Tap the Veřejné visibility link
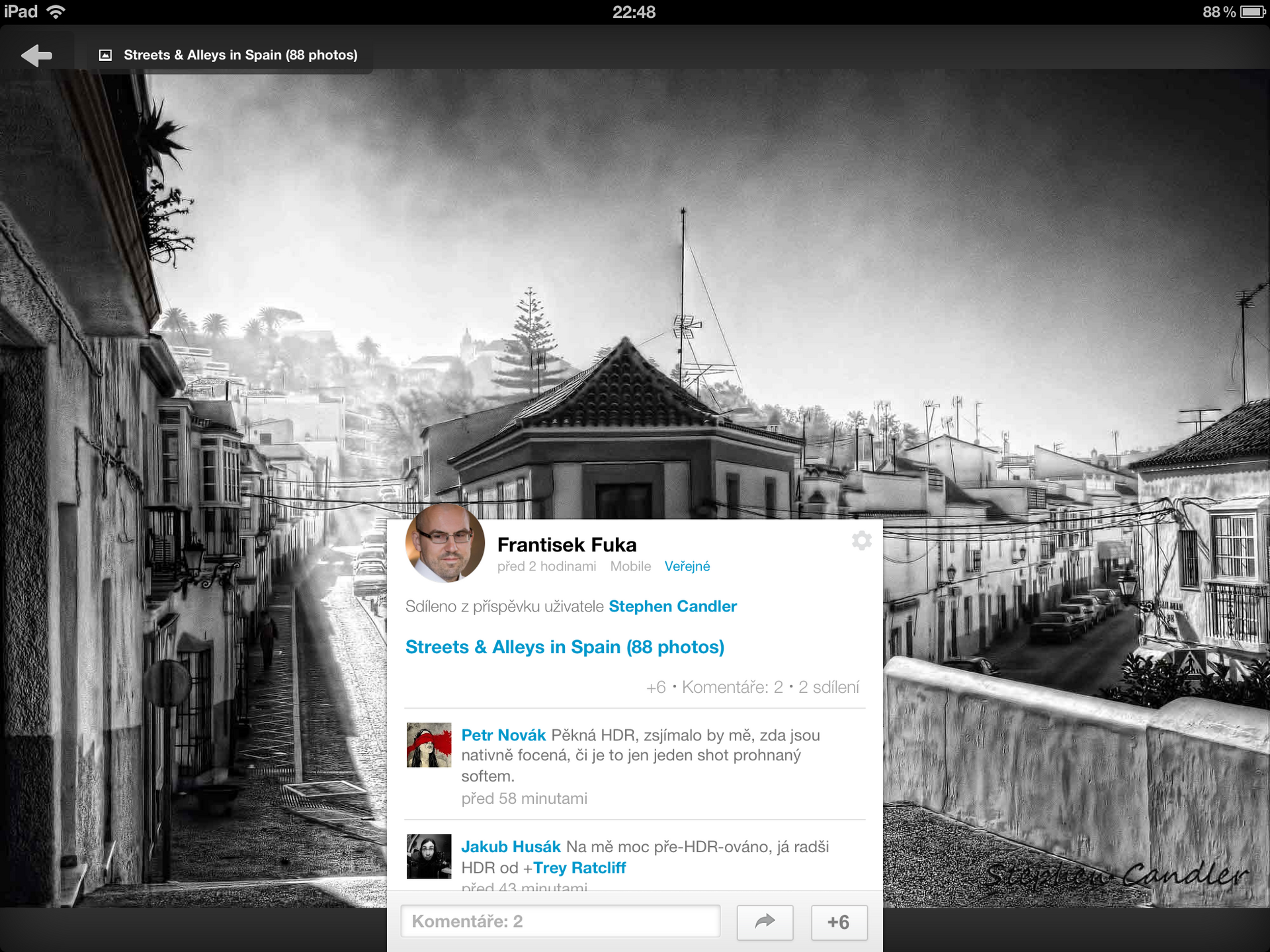1270x952 pixels. point(687,567)
